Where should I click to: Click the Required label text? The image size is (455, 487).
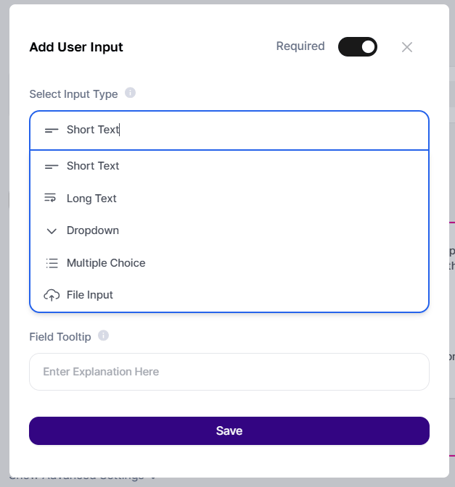click(x=300, y=46)
